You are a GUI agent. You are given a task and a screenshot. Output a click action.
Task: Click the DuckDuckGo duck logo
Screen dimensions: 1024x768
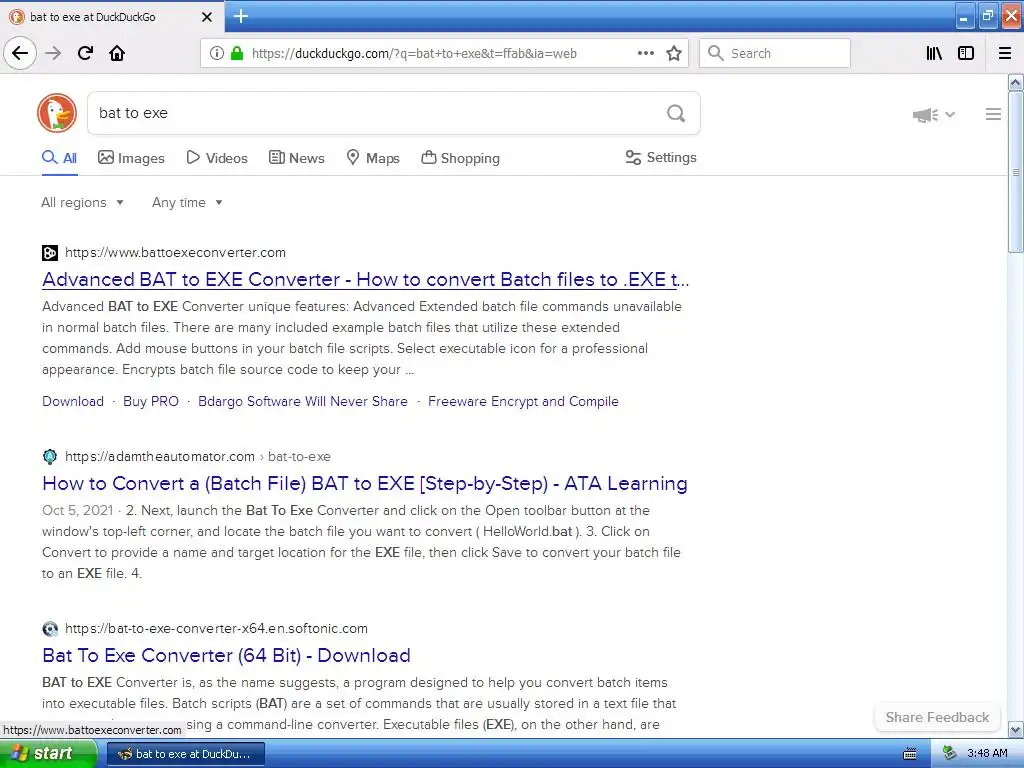coord(57,113)
